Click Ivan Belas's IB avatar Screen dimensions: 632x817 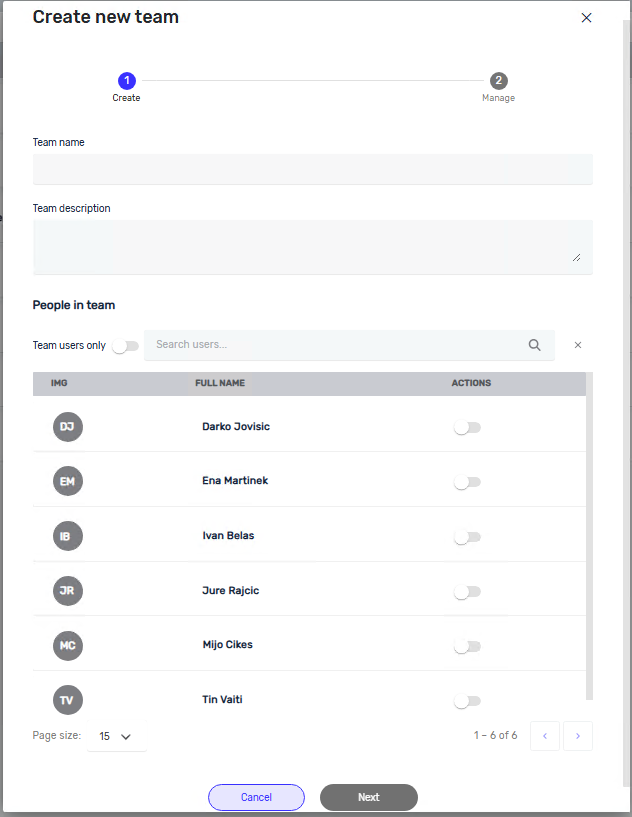click(x=68, y=536)
